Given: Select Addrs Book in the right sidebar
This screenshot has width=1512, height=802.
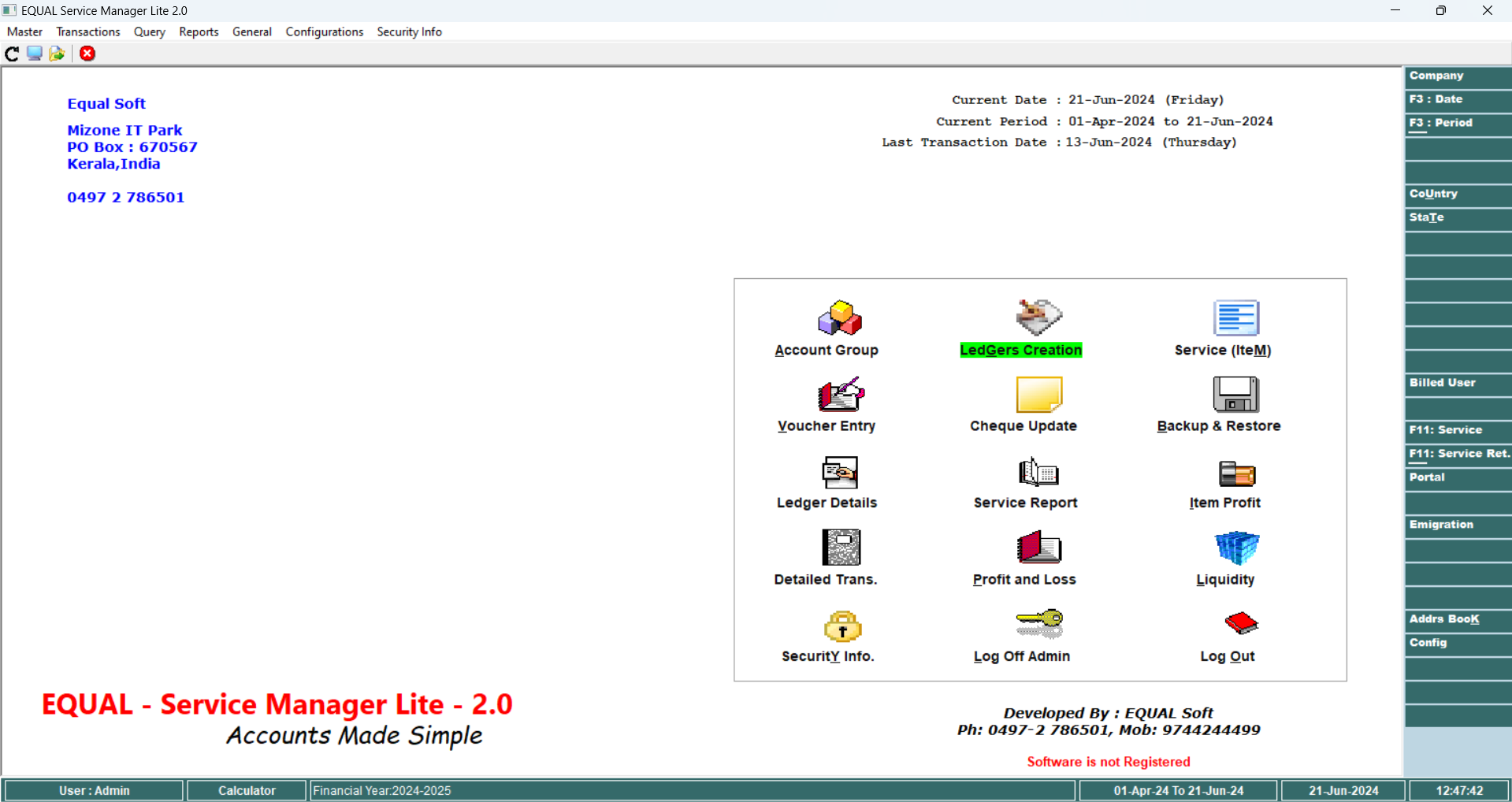Looking at the screenshot, I should click(x=1457, y=620).
